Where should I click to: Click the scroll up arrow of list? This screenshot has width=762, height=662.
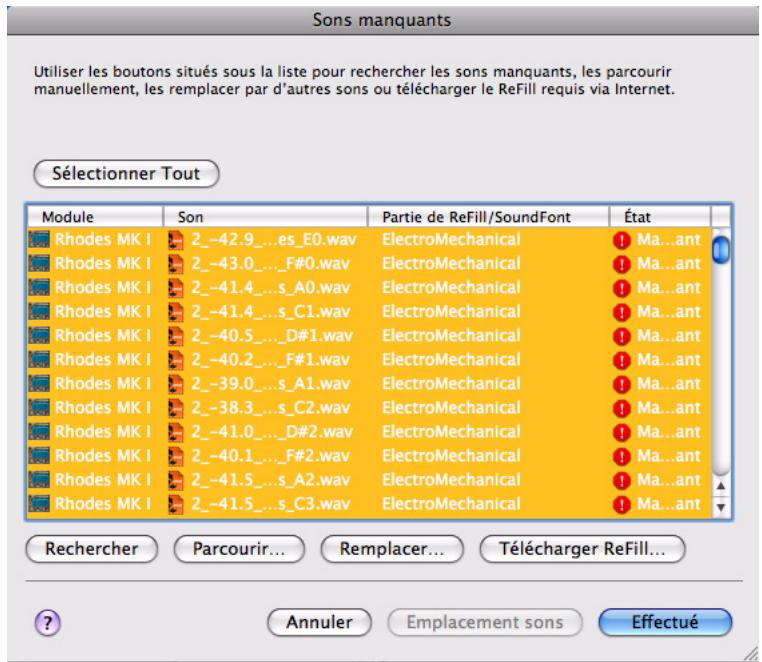[721, 486]
